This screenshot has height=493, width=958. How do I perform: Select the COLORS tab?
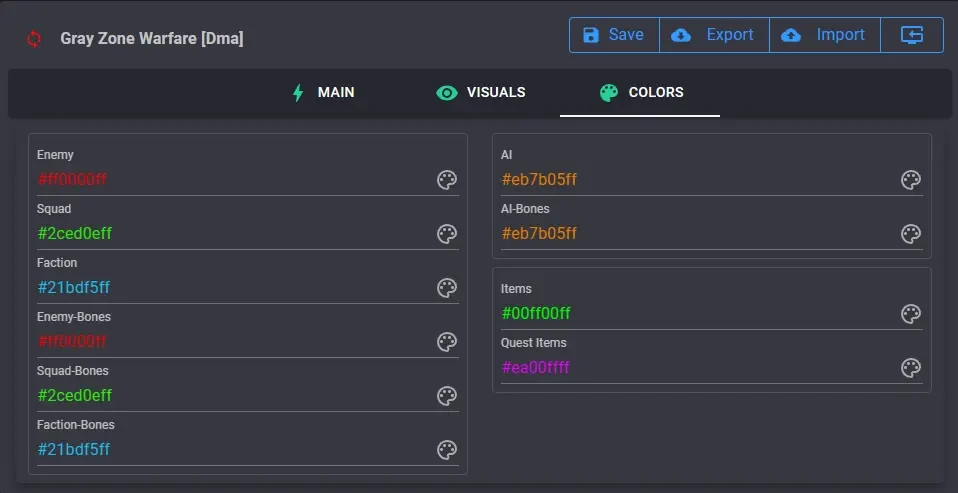click(x=640, y=92)
